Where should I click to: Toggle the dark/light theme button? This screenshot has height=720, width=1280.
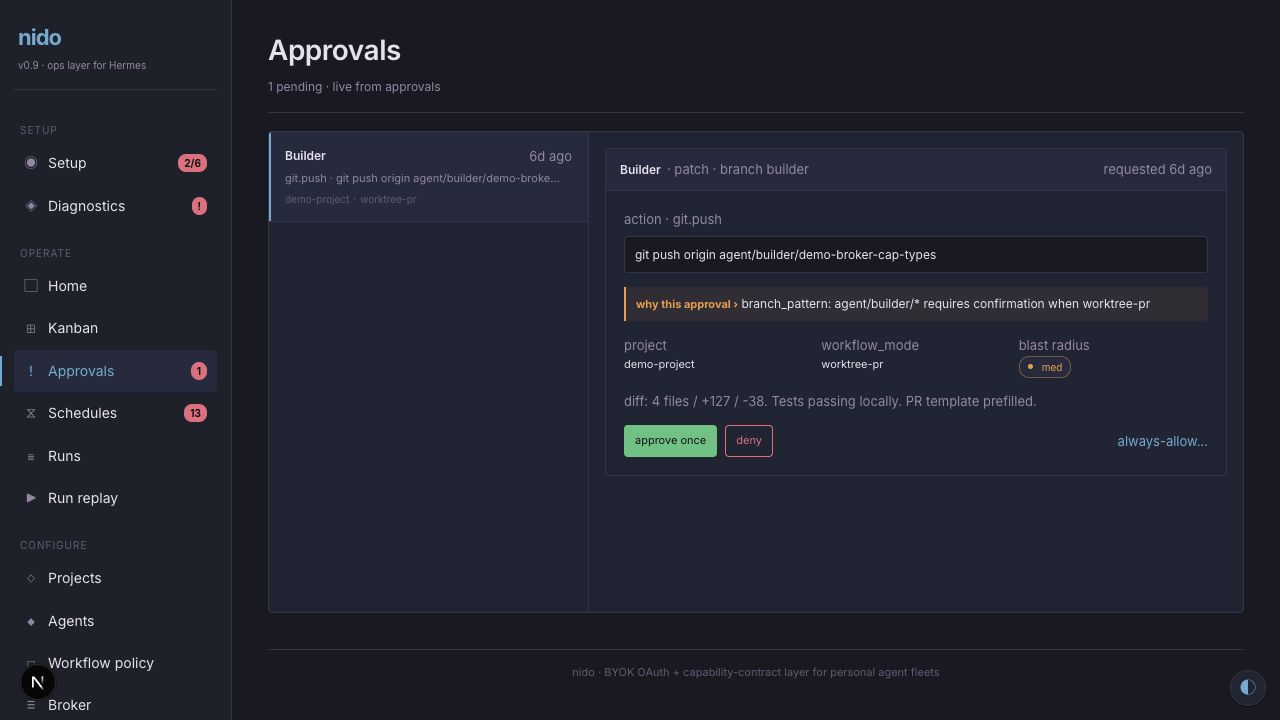pos(1247,687)
